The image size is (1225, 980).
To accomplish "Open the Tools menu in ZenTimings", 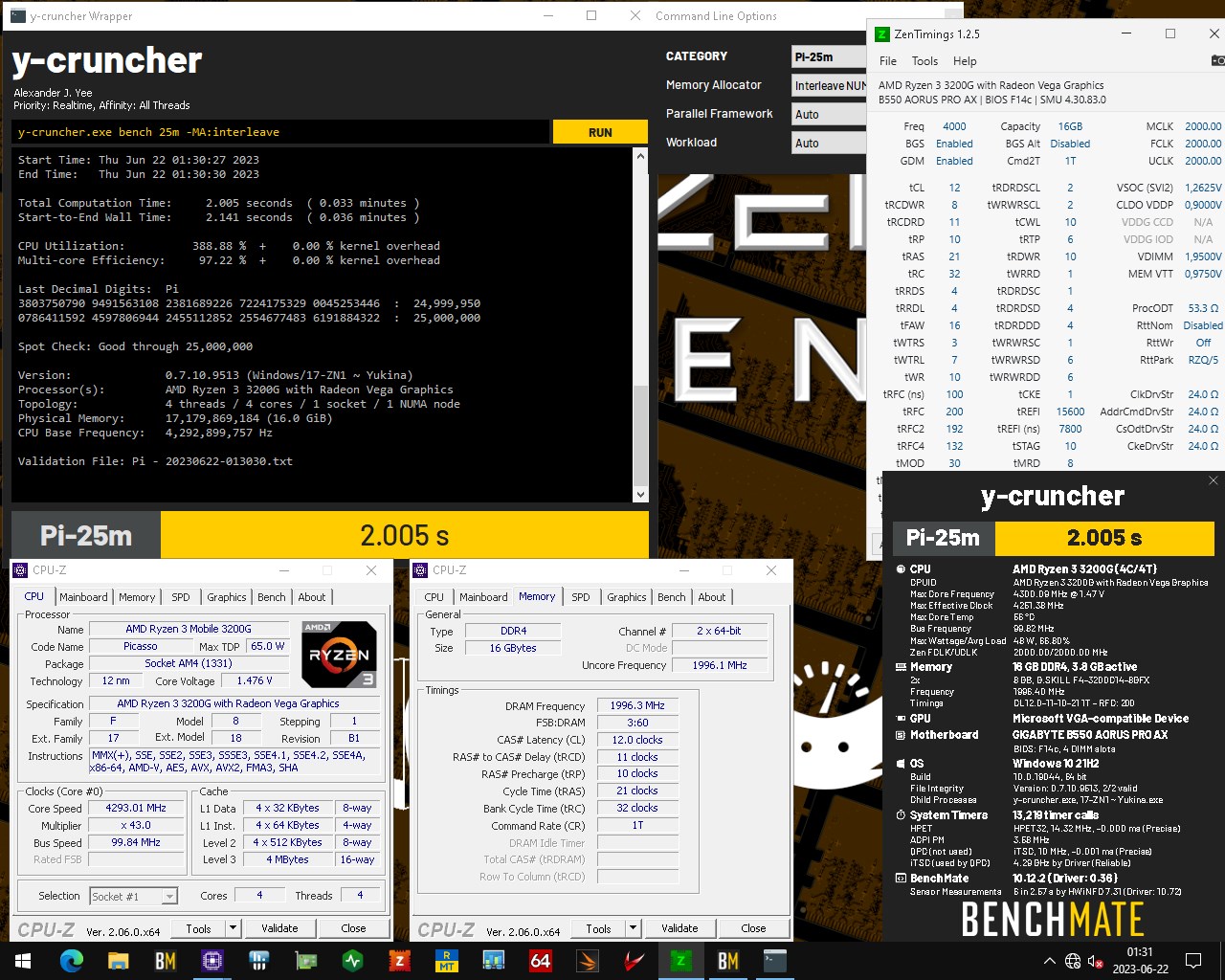I will pyautogui.click(x=924, y=61).
